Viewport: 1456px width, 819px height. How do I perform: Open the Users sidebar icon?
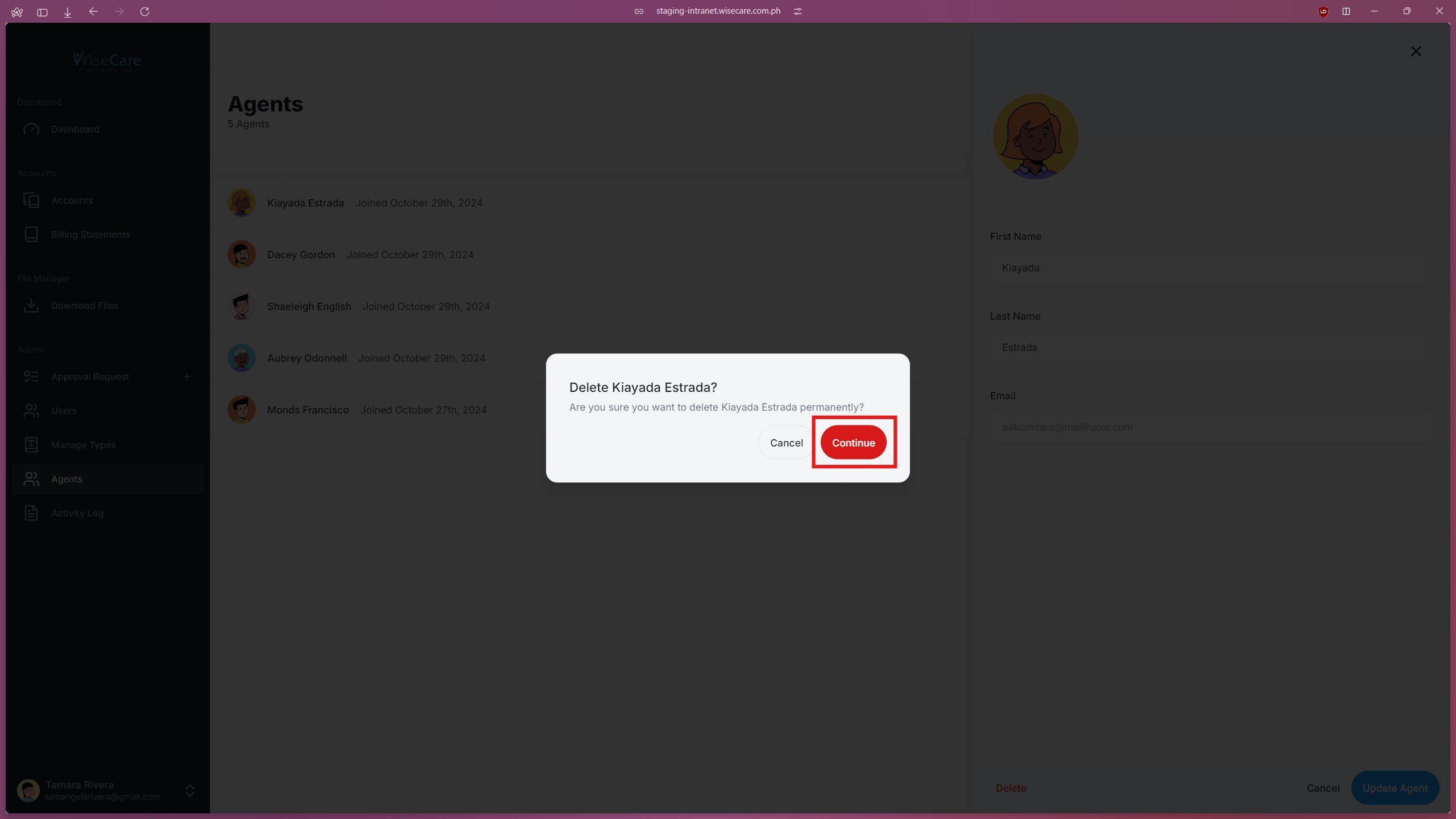31,411
